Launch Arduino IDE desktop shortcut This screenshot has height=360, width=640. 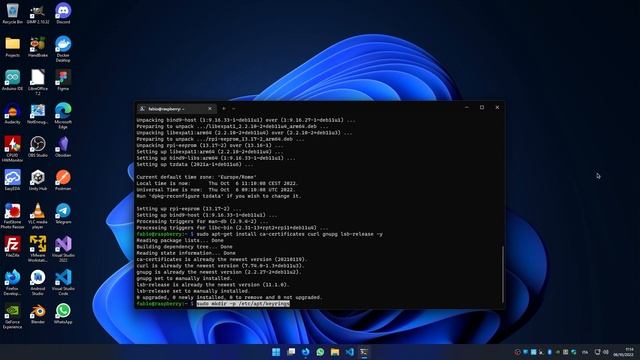12,80
